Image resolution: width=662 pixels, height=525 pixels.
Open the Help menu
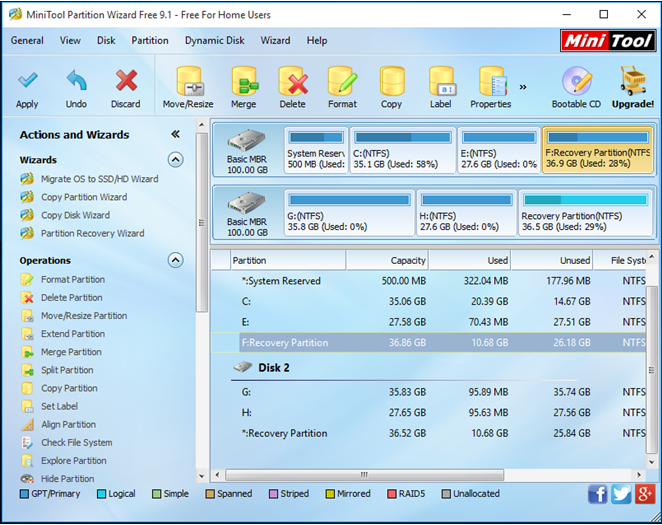pyautogui.click(x=317, y=41)
